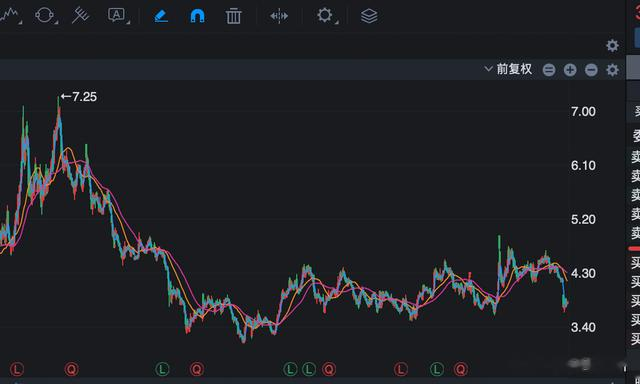Delete drawings with the trash icon
Viewport: 640px width, 384px height.
tap(233, 16)
